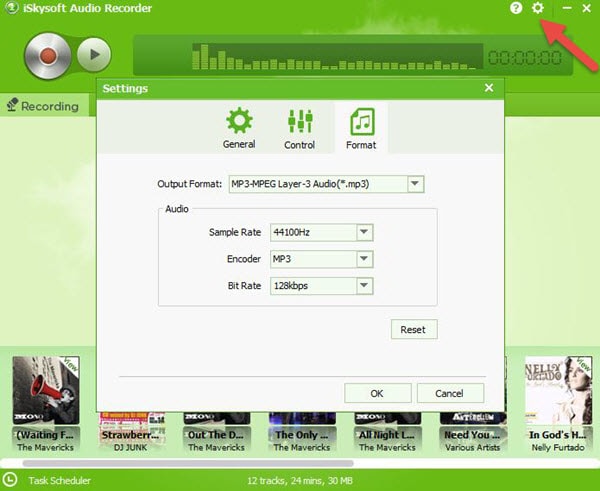Screen dimensions: 600x491
Task: Cancel the Settings dialog
Action: pos(450,393)
